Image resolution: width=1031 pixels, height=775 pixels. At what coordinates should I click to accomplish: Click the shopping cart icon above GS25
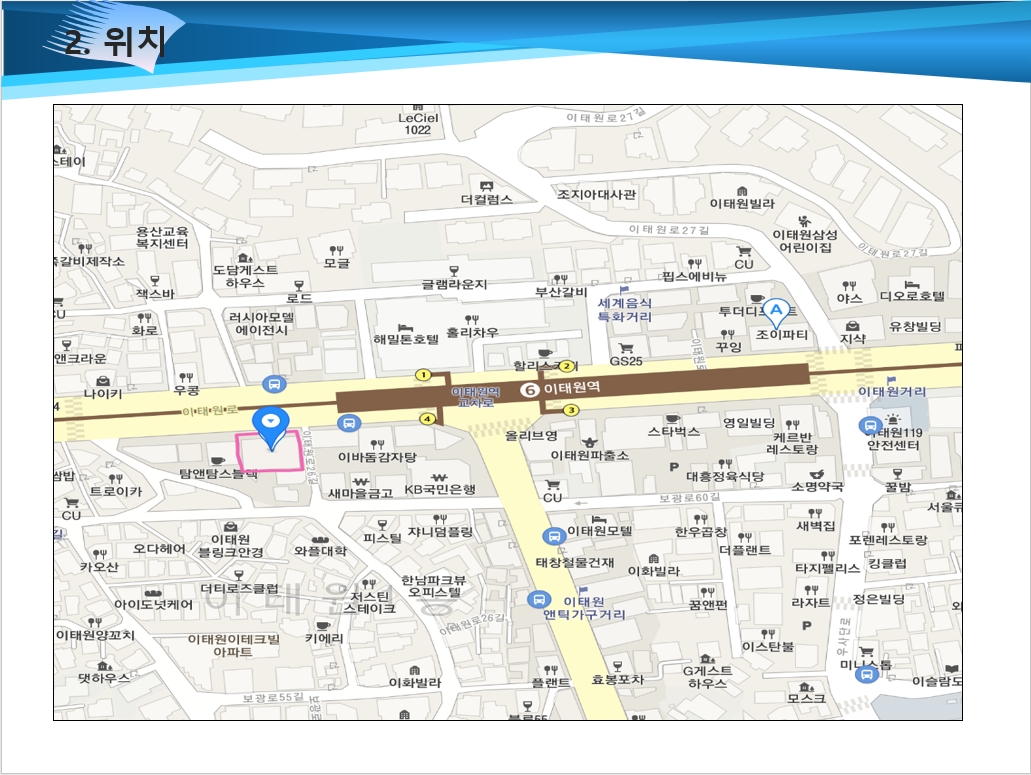coord(626,347)
